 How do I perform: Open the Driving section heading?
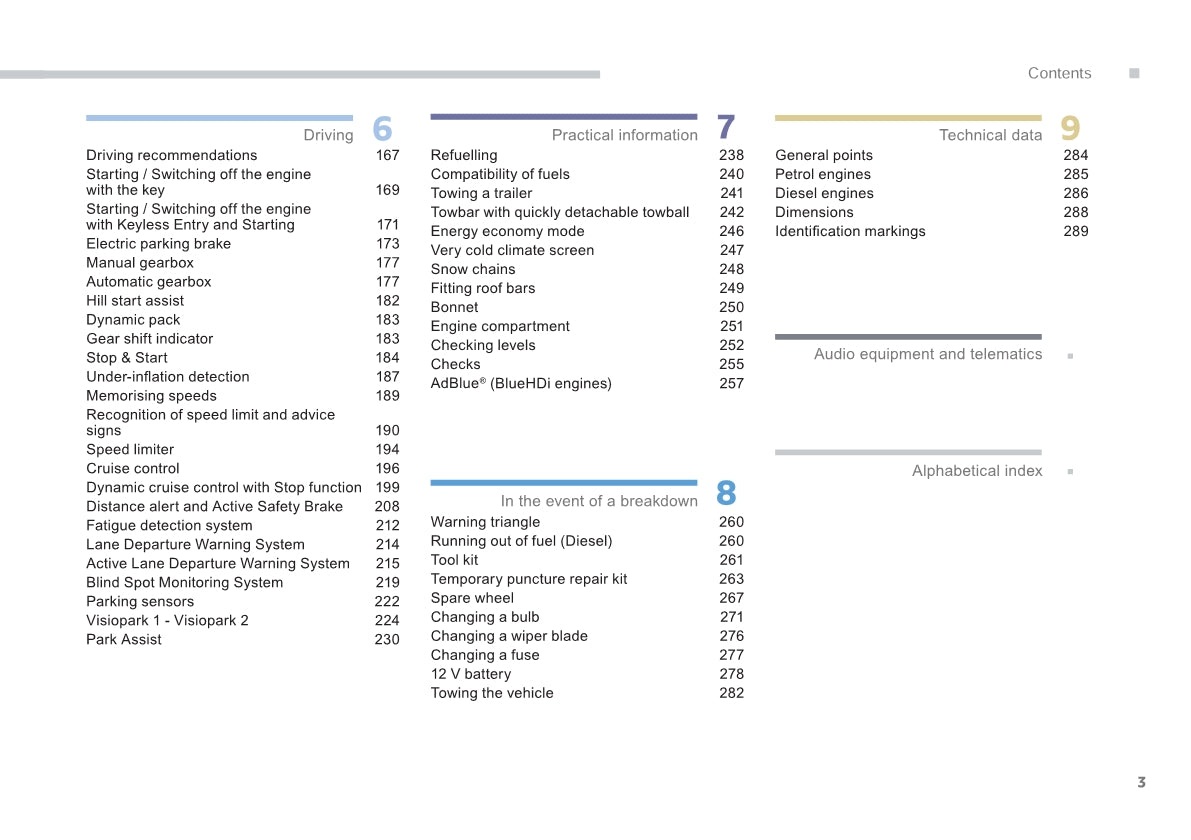click(x=328, y=135)
